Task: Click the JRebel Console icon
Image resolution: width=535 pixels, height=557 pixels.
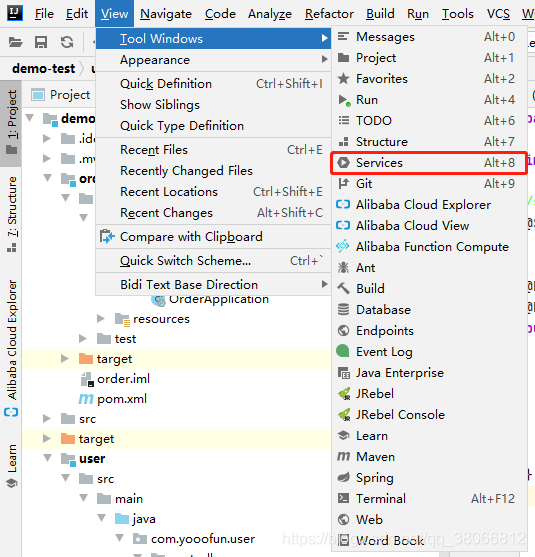Action: click(344, 415)
